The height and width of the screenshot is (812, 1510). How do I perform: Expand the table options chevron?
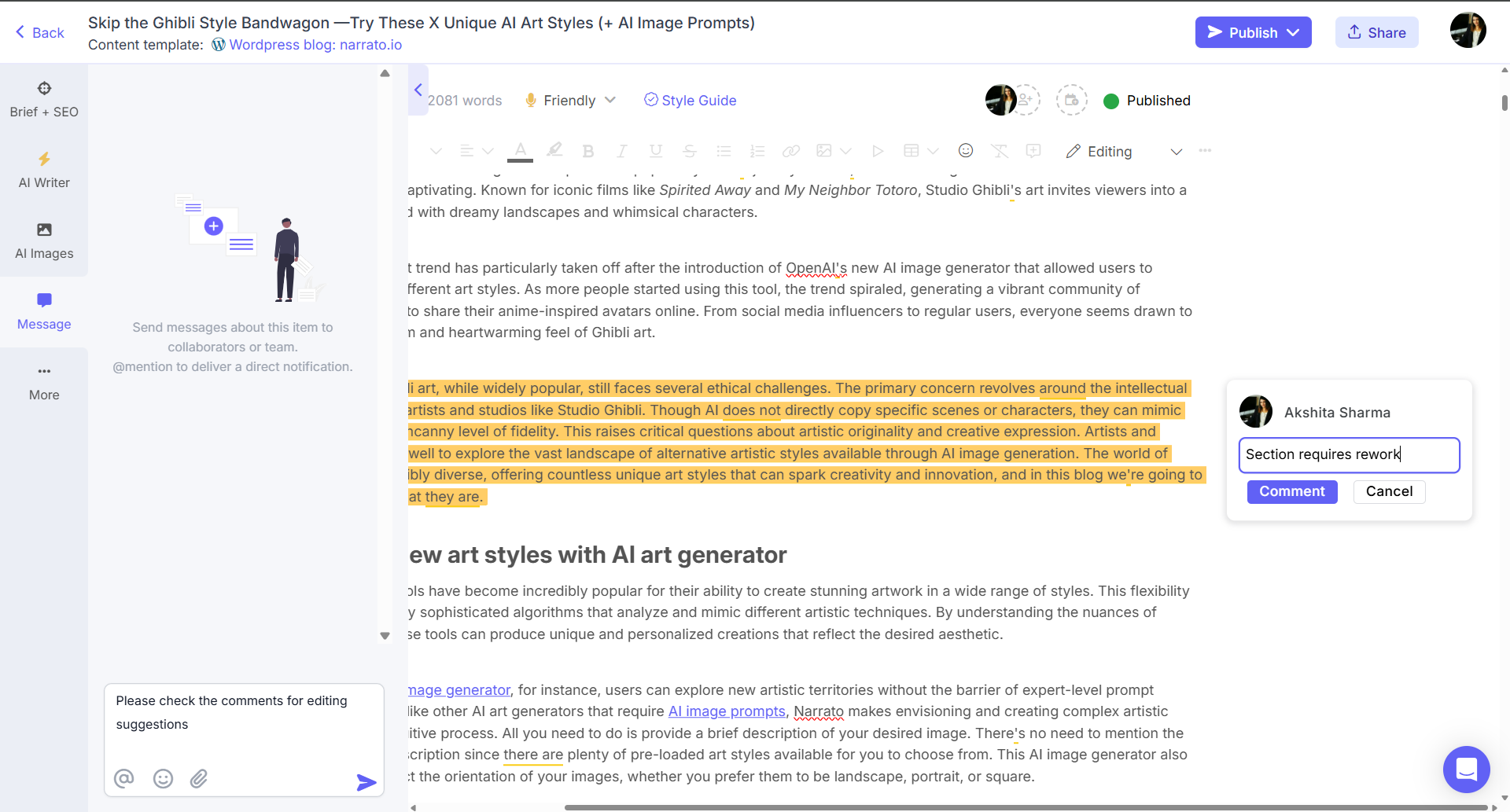(x=933, y=151)
